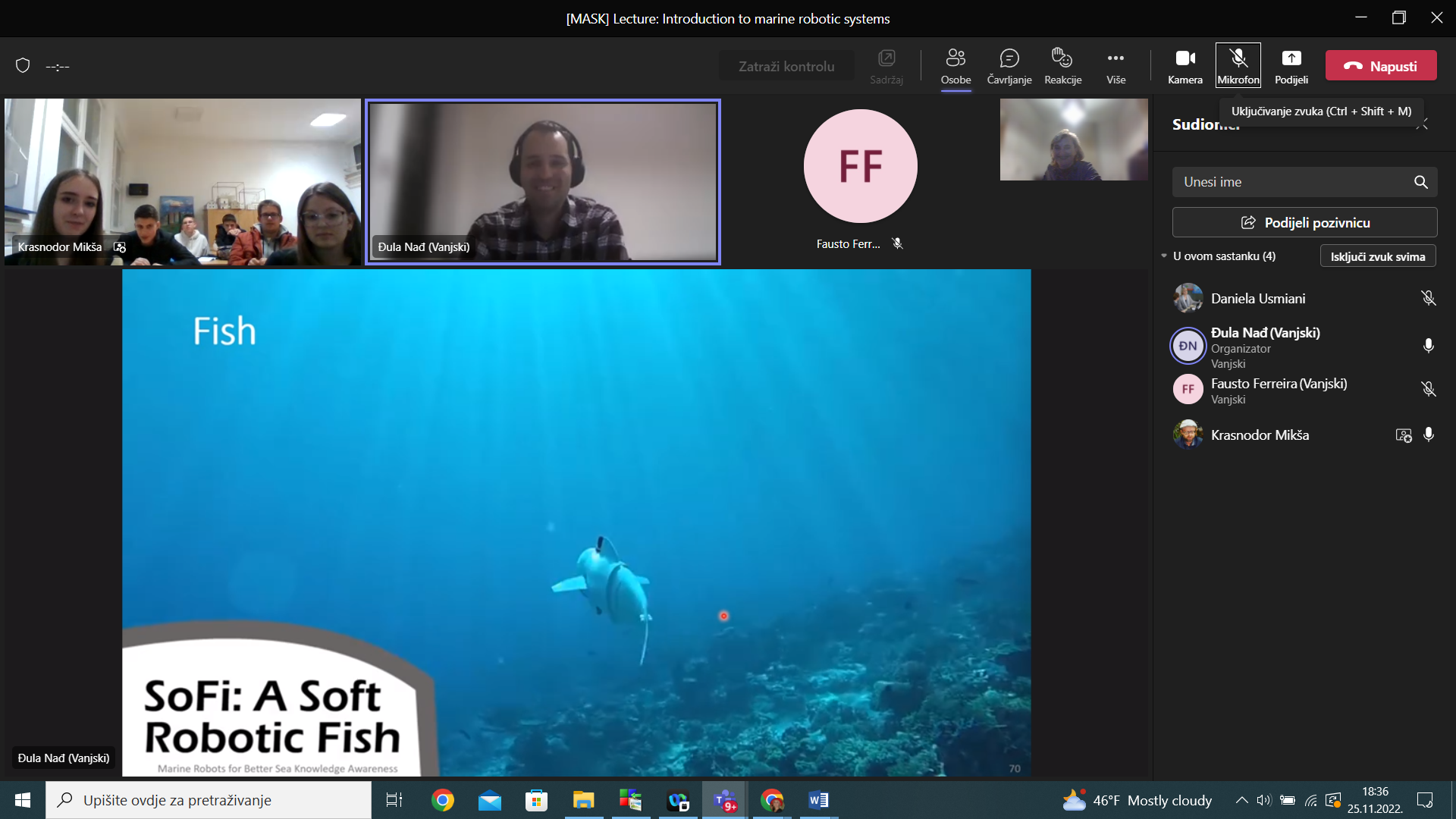The width and height of the screenshot is (1456, 819).
Task: Click the self-view video thumbnail
Action: pyautogui.click(x=1073, y=140)
